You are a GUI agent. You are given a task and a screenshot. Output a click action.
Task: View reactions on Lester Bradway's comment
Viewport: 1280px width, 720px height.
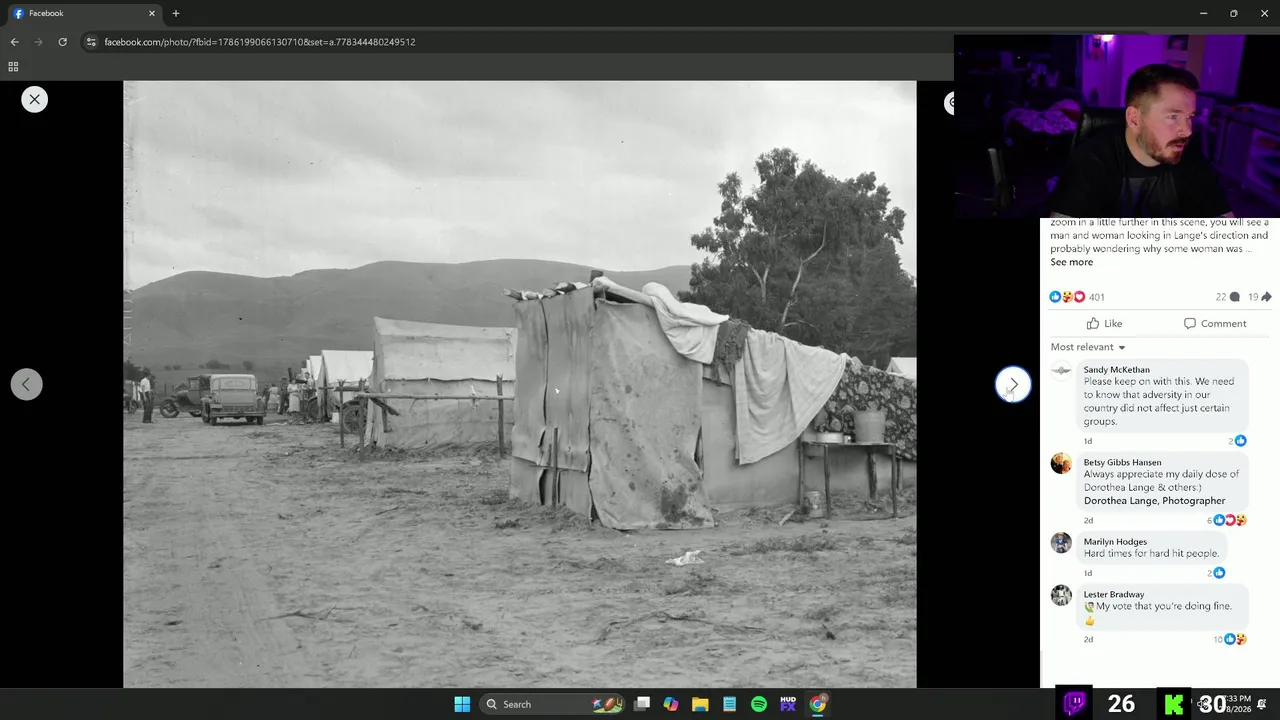pos(1230,639)
